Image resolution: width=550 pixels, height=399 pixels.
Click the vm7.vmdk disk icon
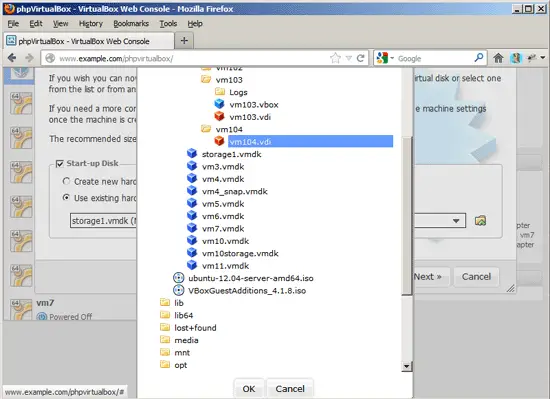(192, 228)
